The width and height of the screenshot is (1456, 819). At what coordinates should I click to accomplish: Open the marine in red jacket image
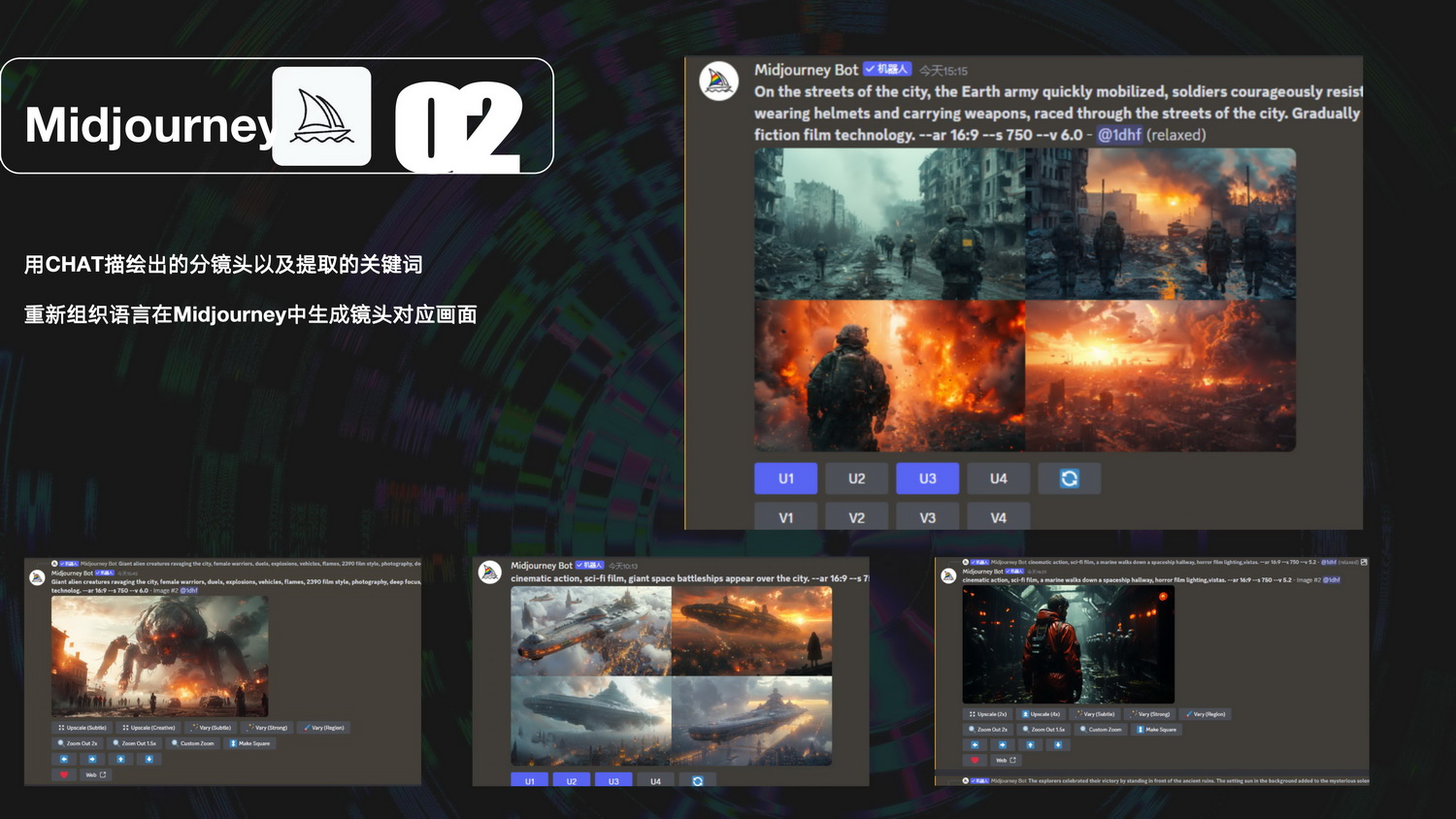(1069, 644)
